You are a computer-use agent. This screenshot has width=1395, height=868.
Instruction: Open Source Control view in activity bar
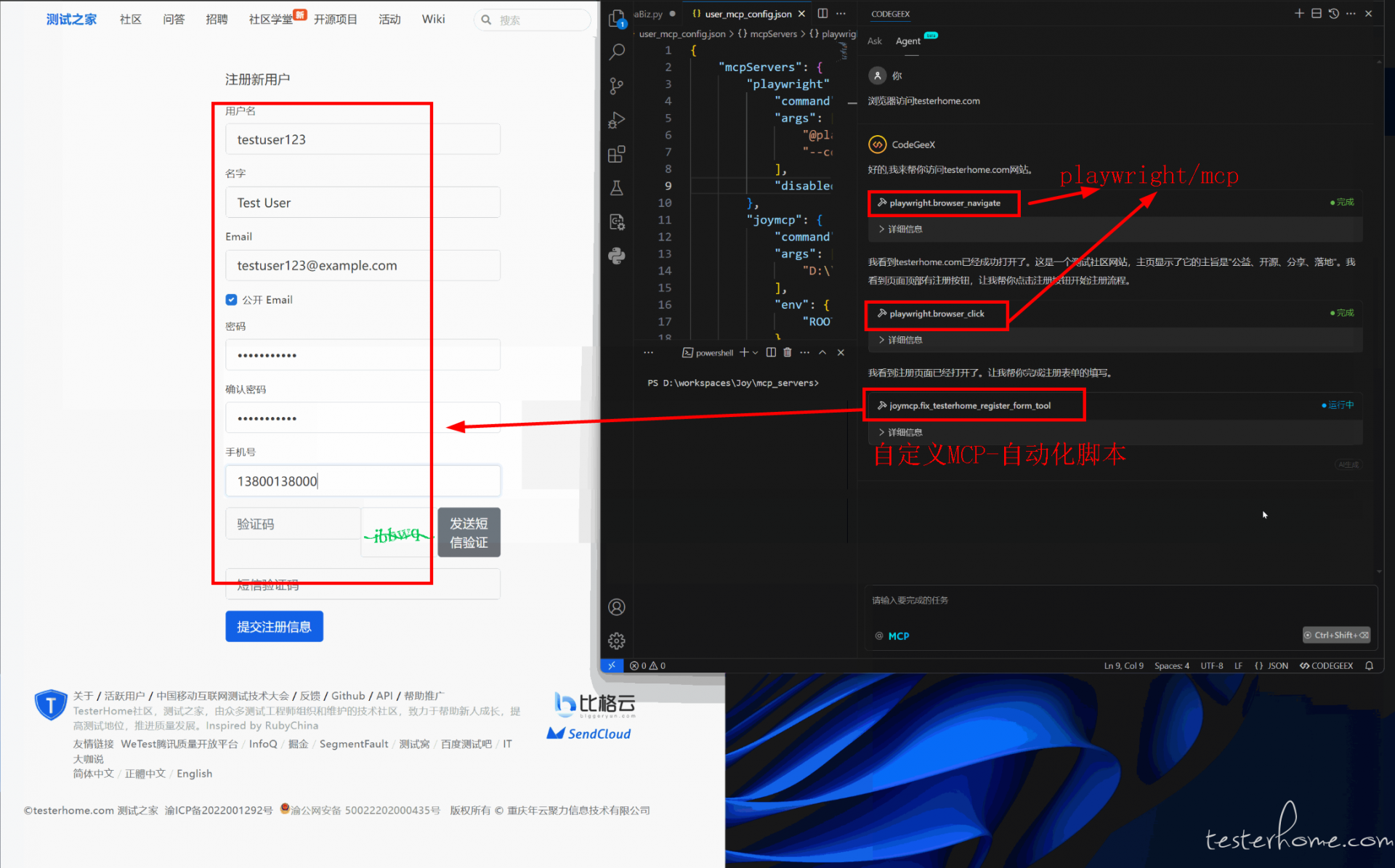click(x=617, y=86)
